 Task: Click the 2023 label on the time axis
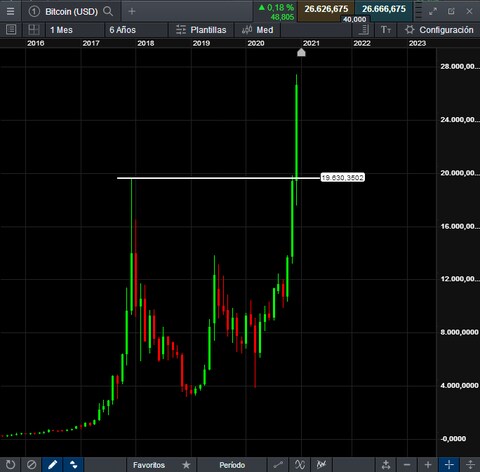point(417,43)
